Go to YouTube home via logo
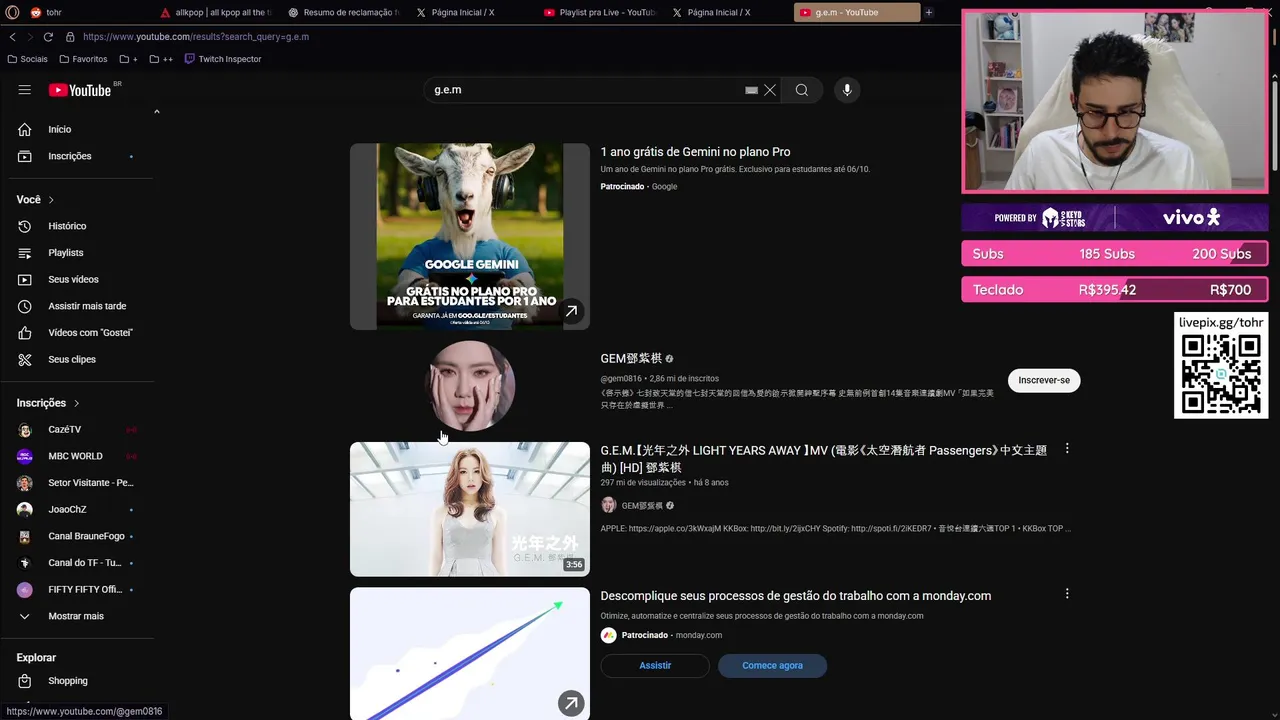 pyautogui.click(x=80, y=90)
